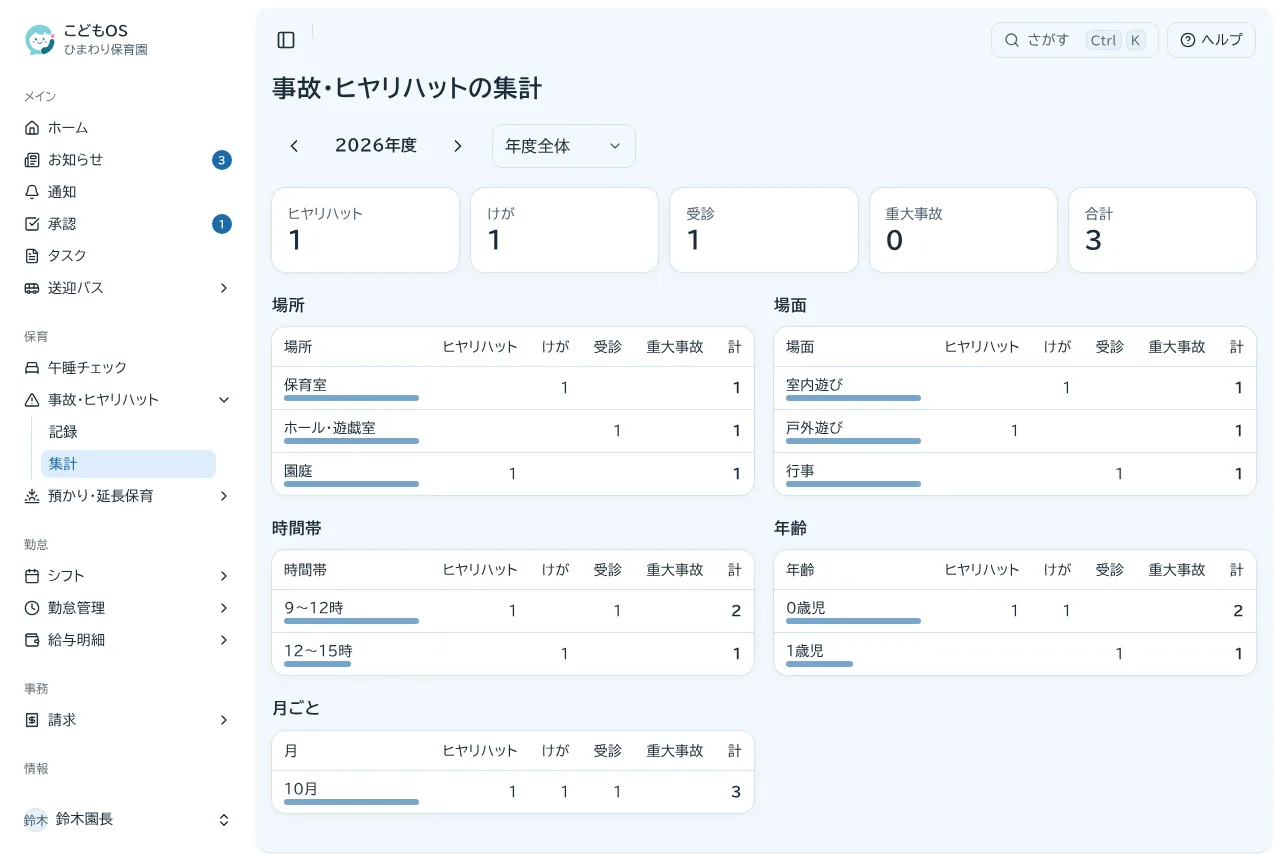Click the タスク document icon
Image resolution: width=1280 pixels, height=860 pixels.
click(32, 256)
